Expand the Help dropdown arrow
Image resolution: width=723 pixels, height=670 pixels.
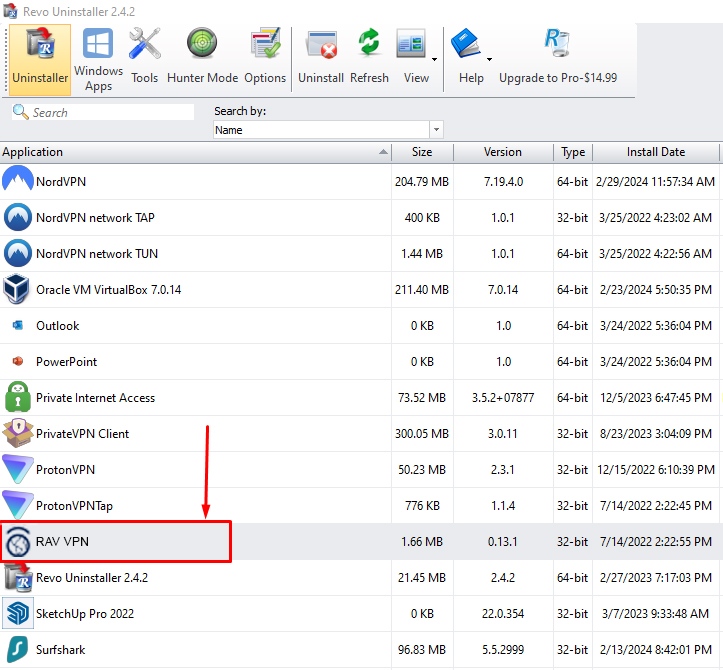[x=489, y=59]
